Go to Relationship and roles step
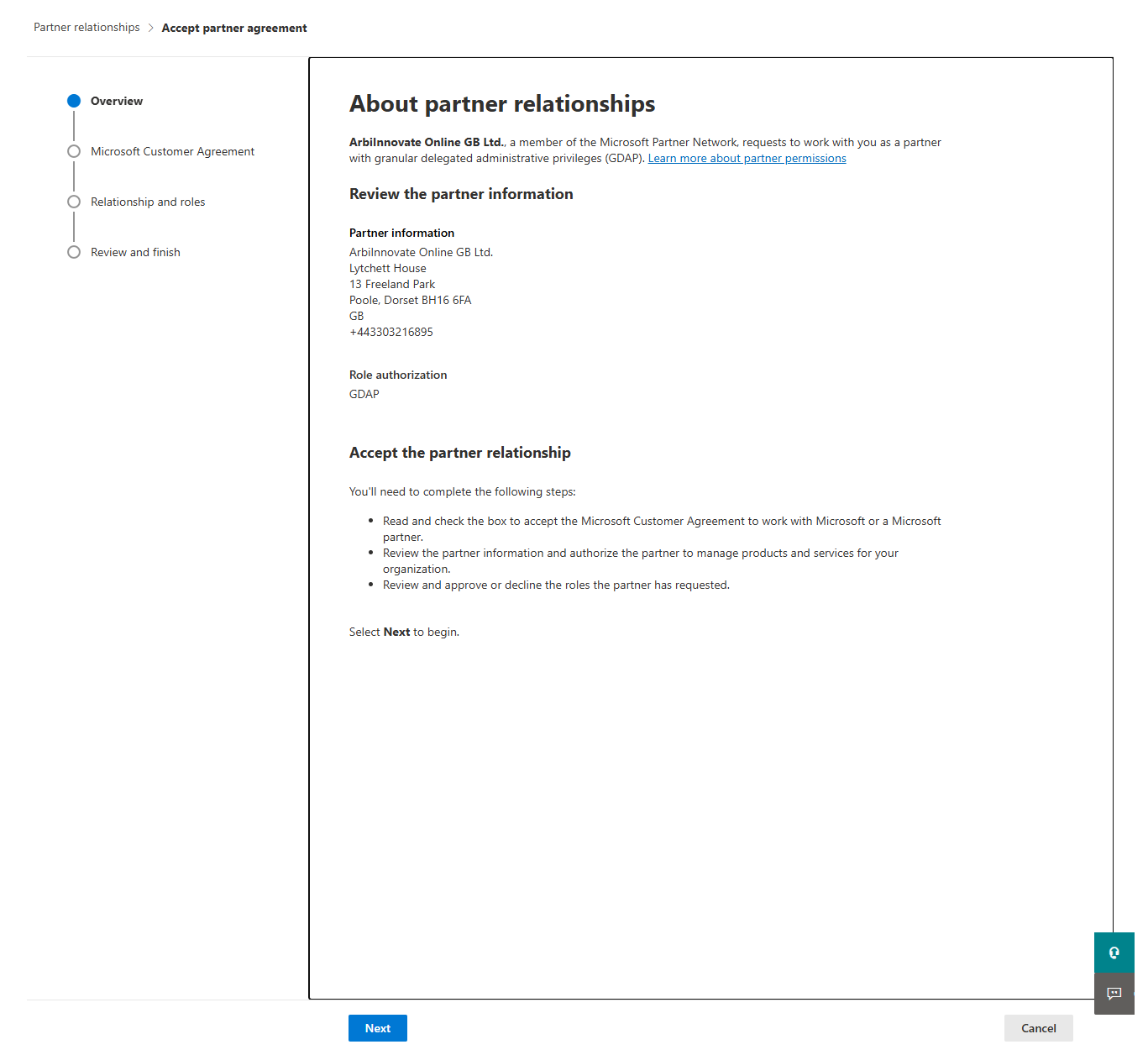The height and width of the screenshot is (1055, 1148). (148, 202)
